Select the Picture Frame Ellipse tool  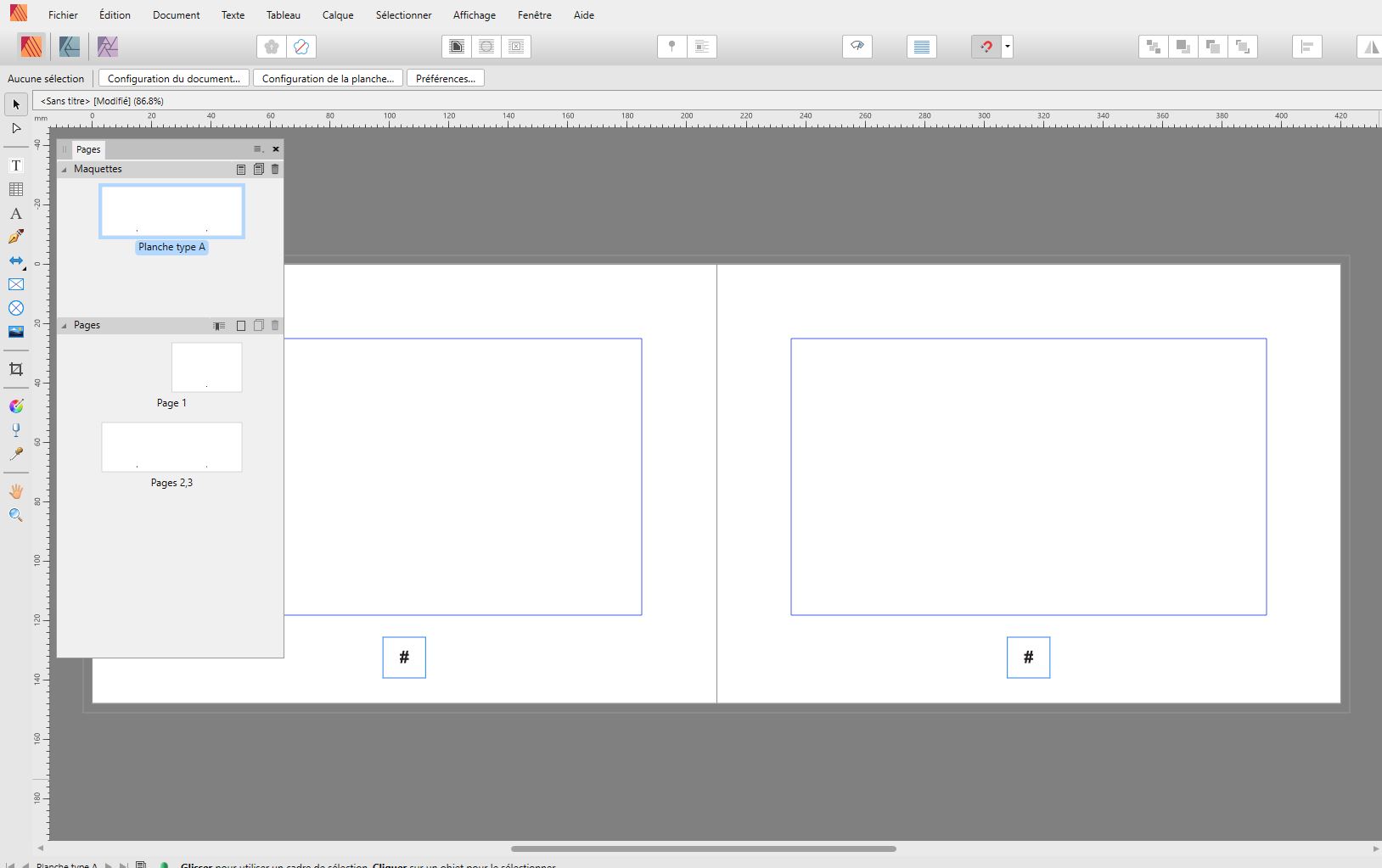16,308
